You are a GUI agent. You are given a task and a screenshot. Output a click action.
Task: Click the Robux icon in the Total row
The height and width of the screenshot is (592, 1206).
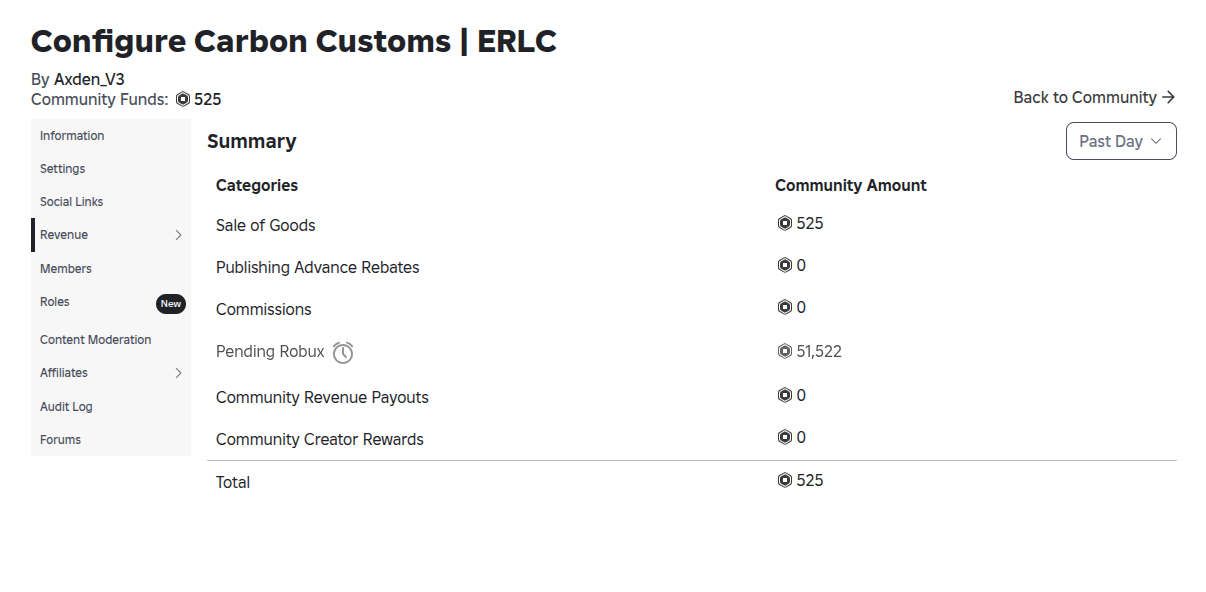[785, 480]
